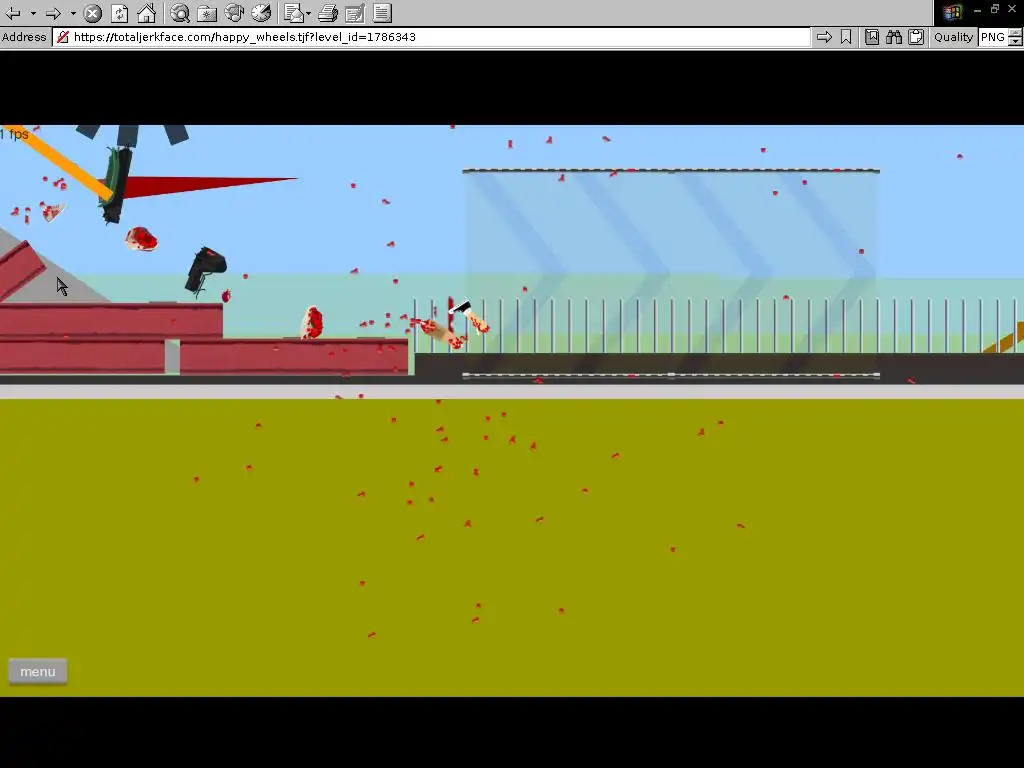
Task: Print the page using the printer icon
Action: point(328,13)
